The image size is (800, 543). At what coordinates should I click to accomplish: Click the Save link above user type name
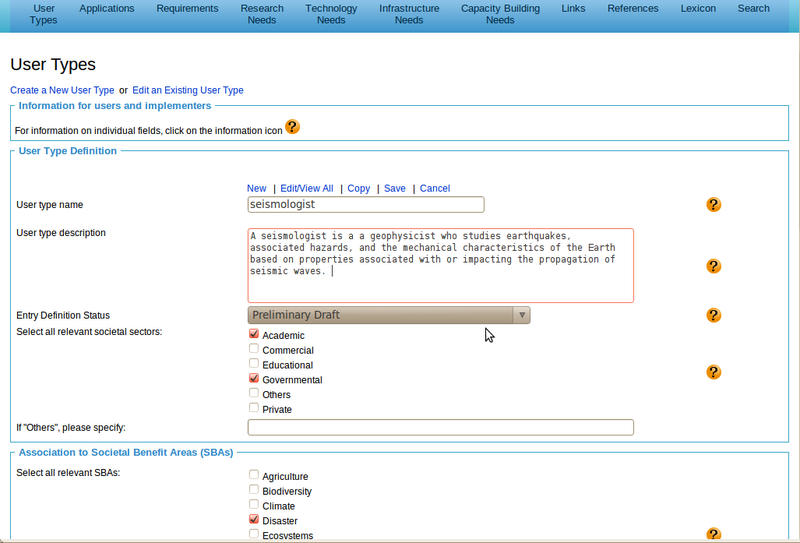[394, 188]
